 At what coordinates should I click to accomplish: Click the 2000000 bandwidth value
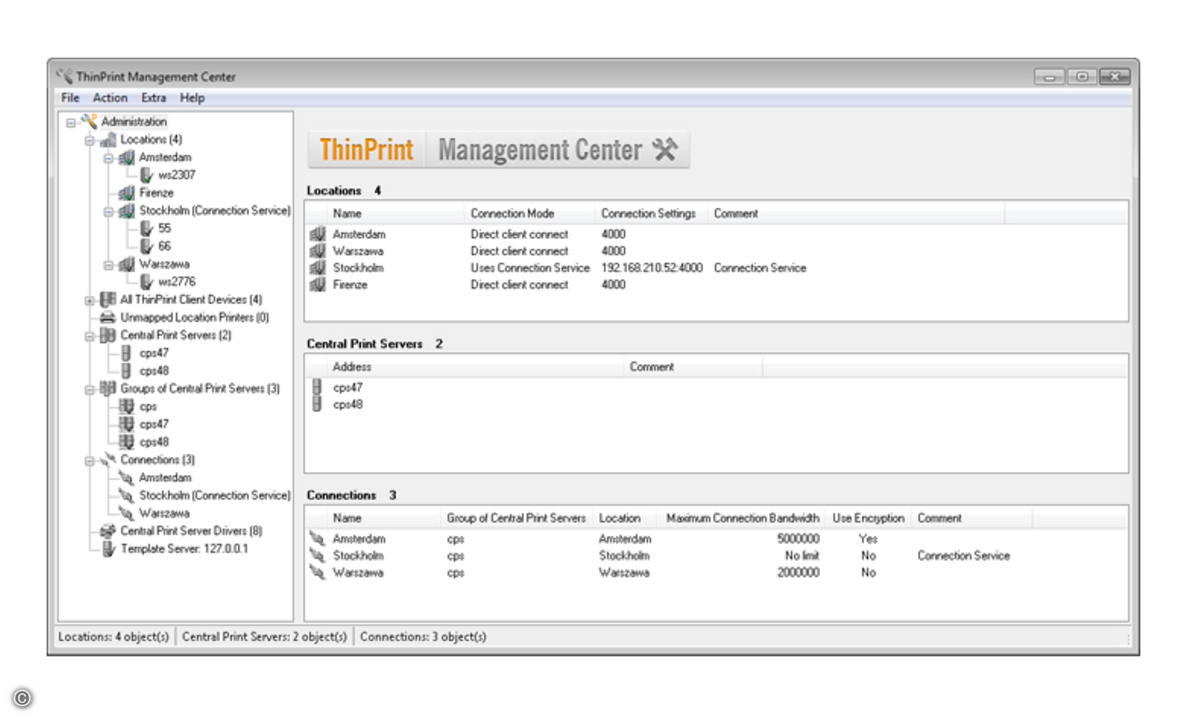pyautogui.click(x=797, y=573)
